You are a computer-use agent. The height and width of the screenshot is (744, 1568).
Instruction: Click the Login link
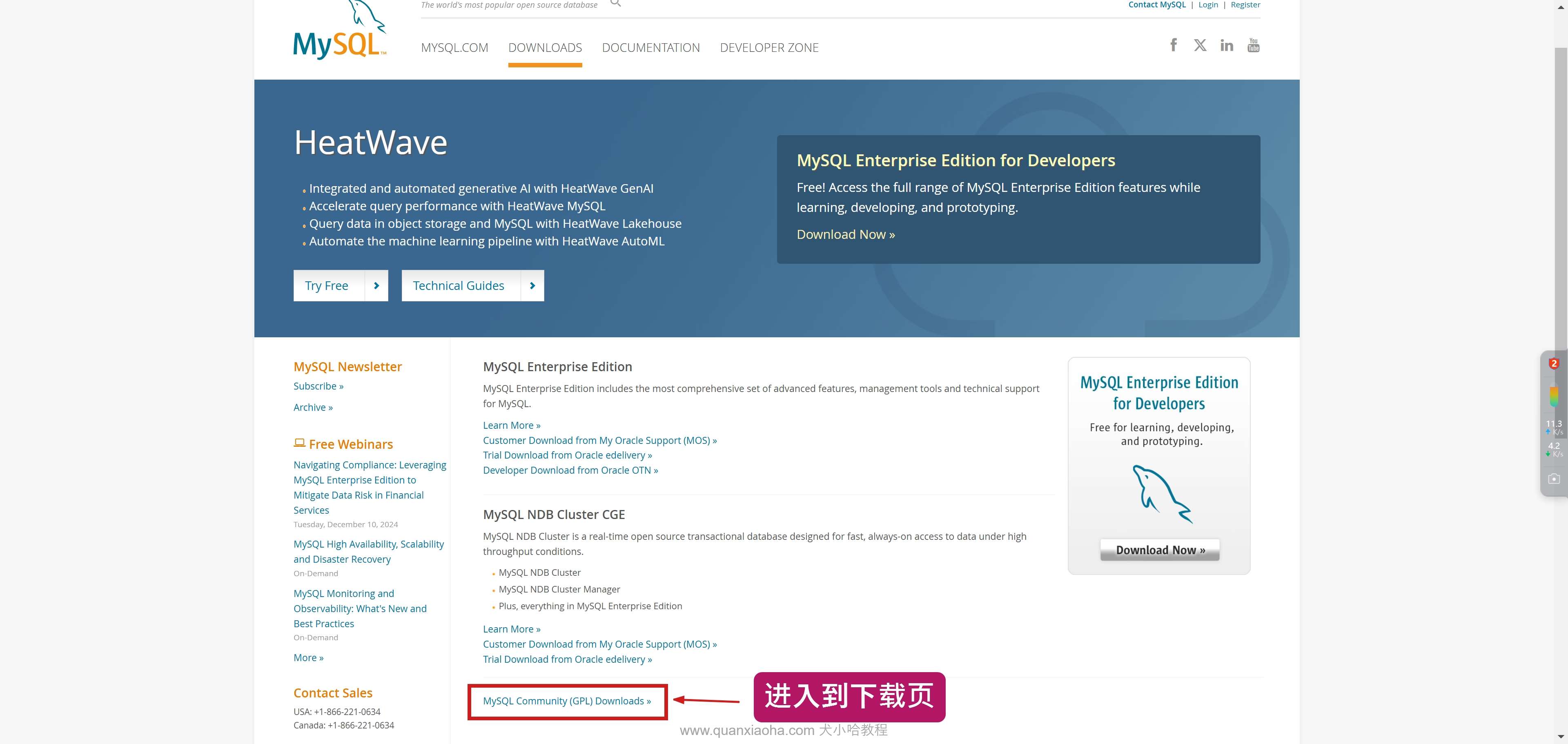coord(1208,5)
